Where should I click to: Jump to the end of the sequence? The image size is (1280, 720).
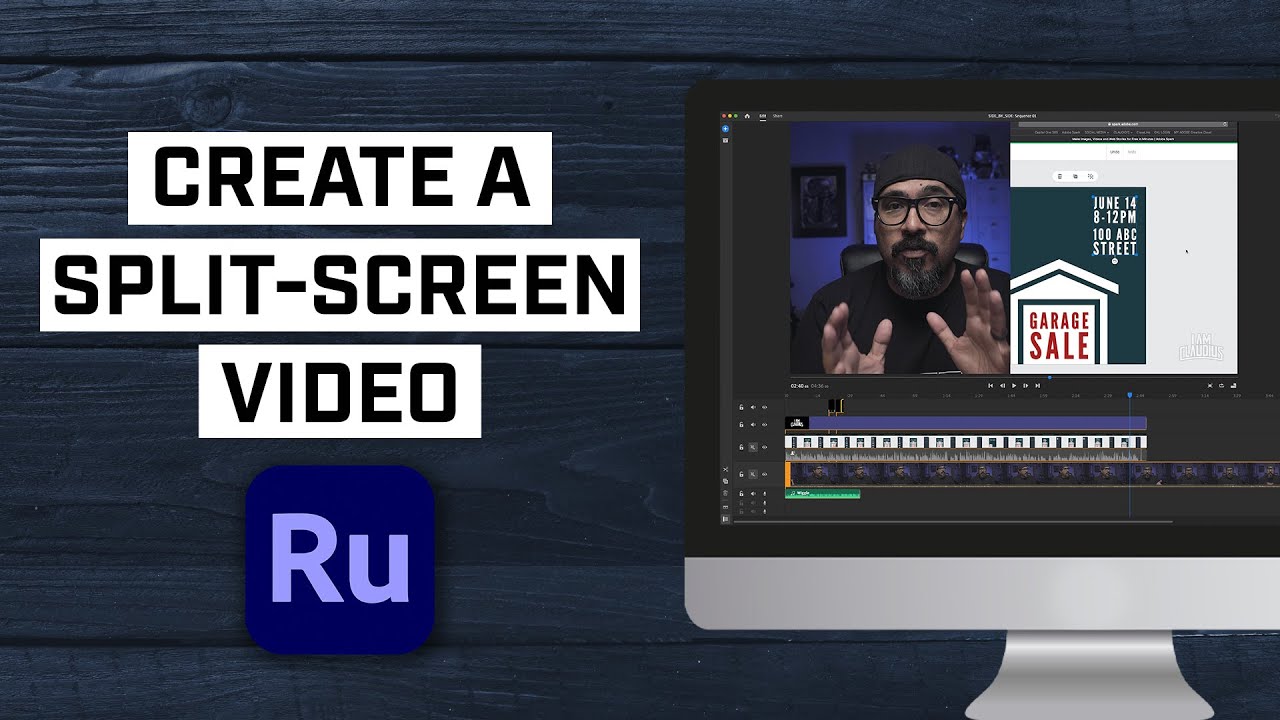coord(1037,385)
